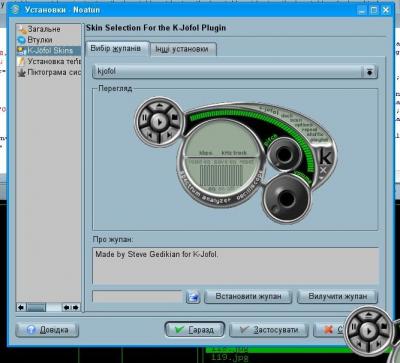Click the skin file path input field
The height and width of the screenshot is (363, 400).
click(137, 296)
